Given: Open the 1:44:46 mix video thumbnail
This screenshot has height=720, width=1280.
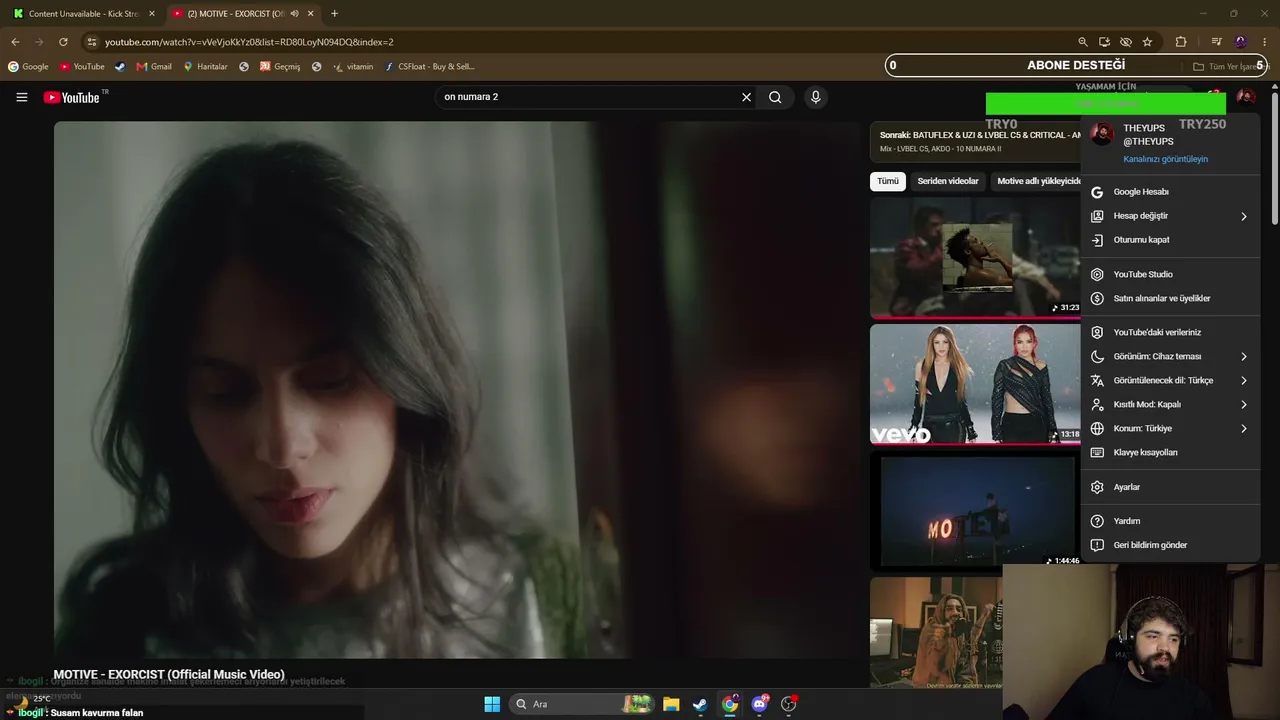Looking at the screenshot, I should 975,510.
